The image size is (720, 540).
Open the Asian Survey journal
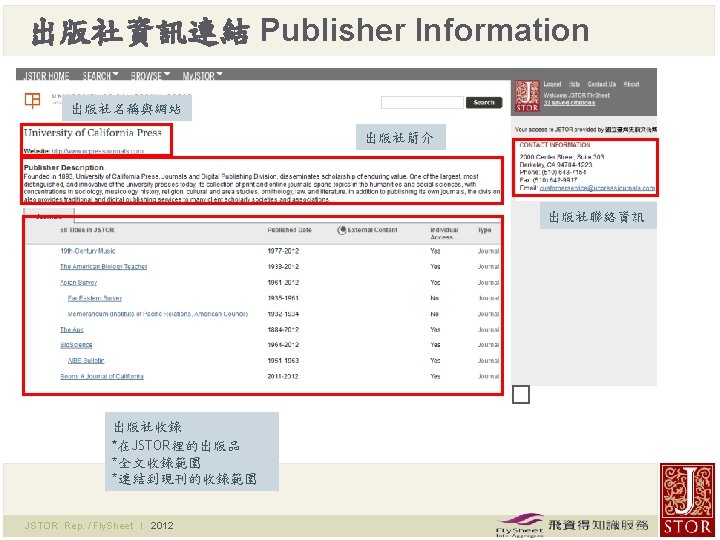click(79, 283)
